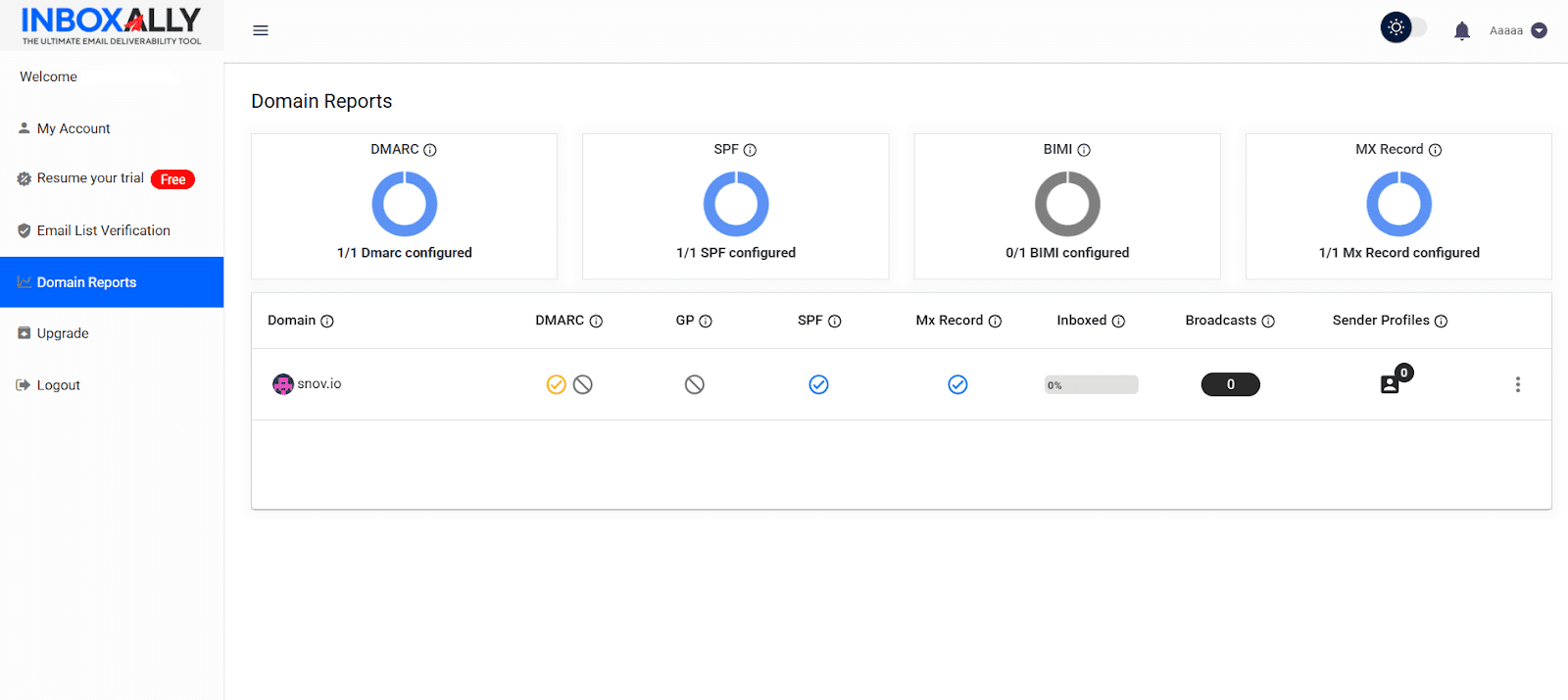The image size is (1568, 700).
Task: Click the blue SPF checkmark for snov.io
Action: point(818,384)
